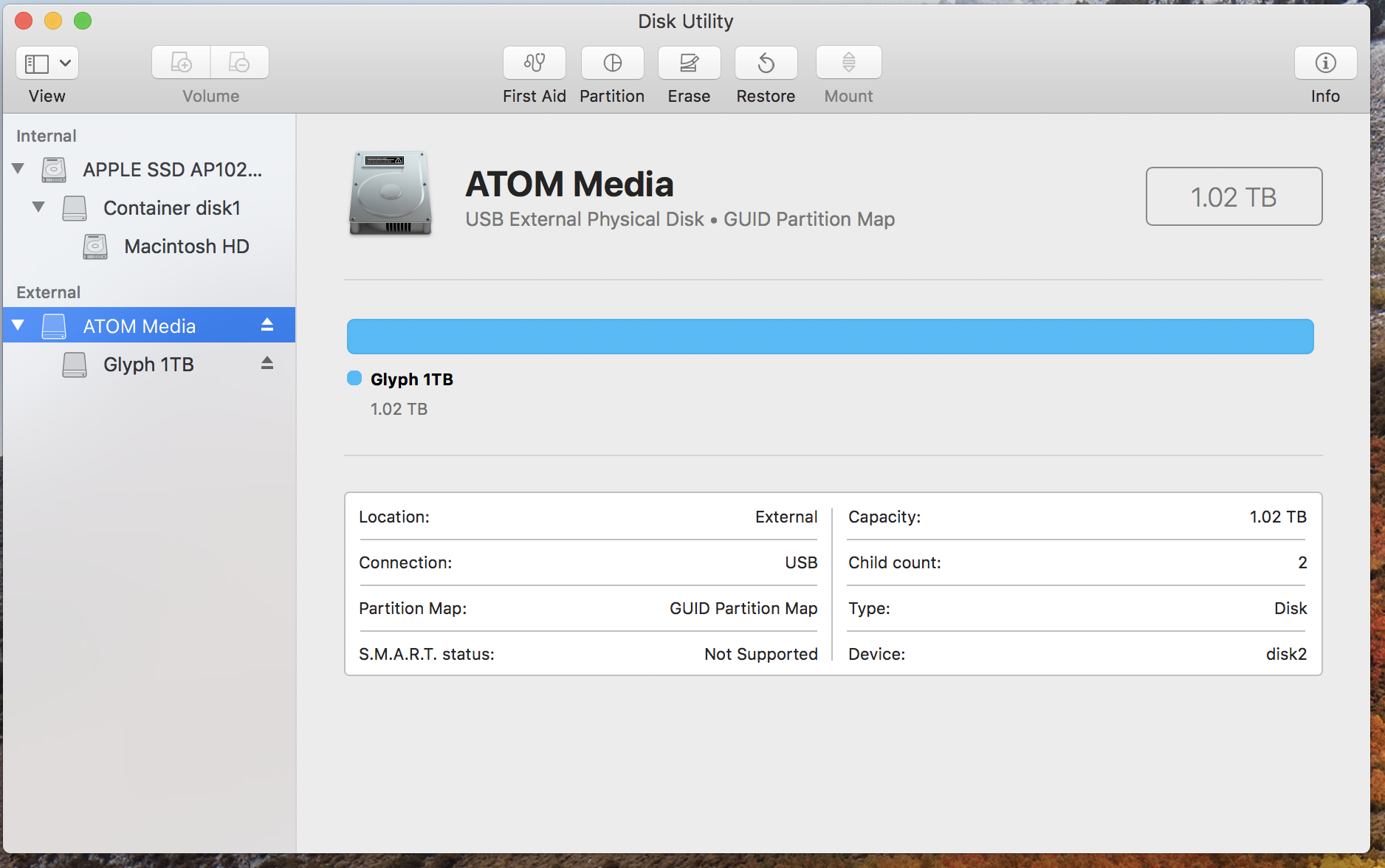
Task: Click the Type value 'Disk'
Action: [1291, 609]
